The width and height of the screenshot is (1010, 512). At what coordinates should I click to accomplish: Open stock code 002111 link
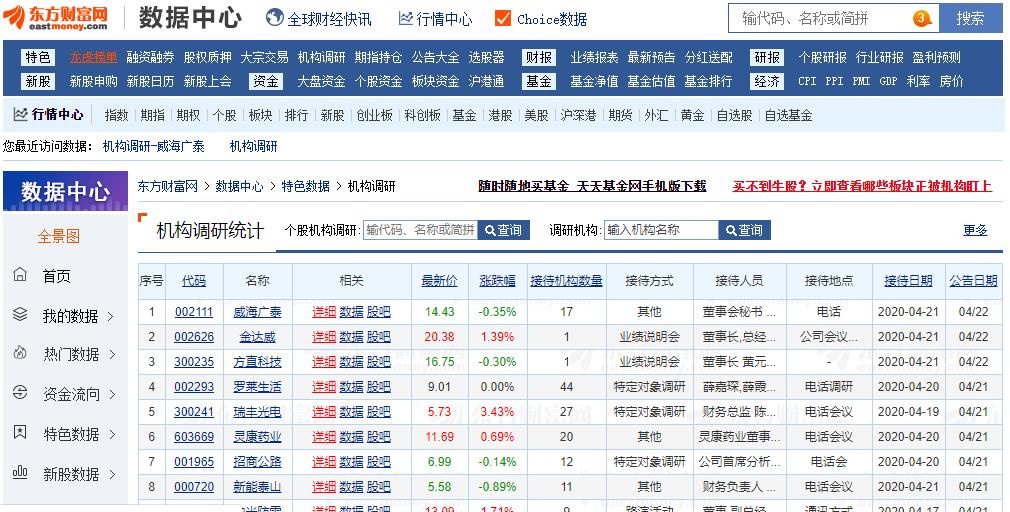coord(194,312)
